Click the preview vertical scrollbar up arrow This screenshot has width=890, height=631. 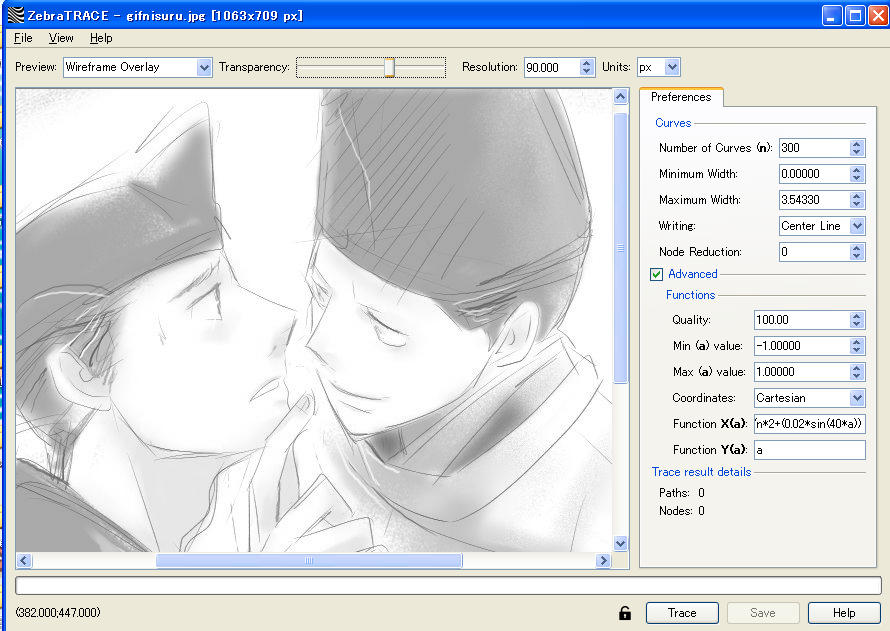click(x=620, y=97)
